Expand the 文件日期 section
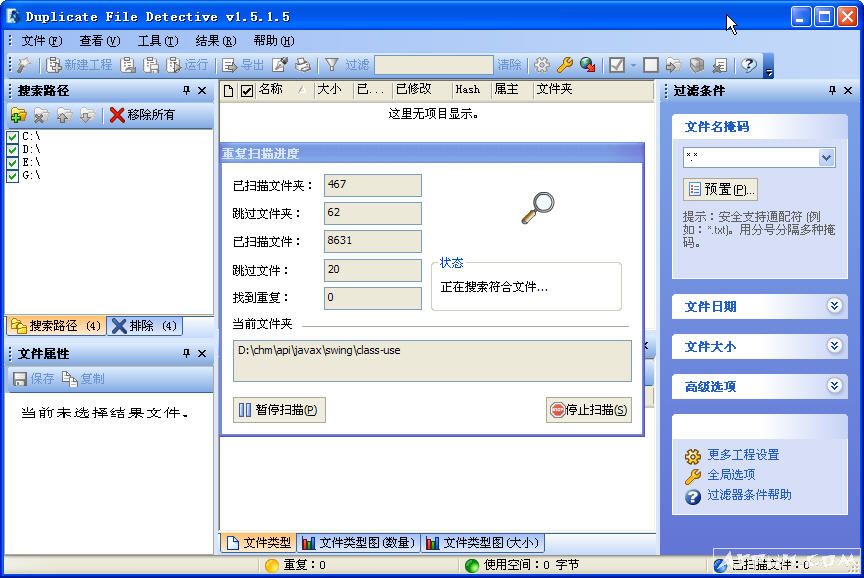Screen dimensions: 864x578 click(834, 306)
